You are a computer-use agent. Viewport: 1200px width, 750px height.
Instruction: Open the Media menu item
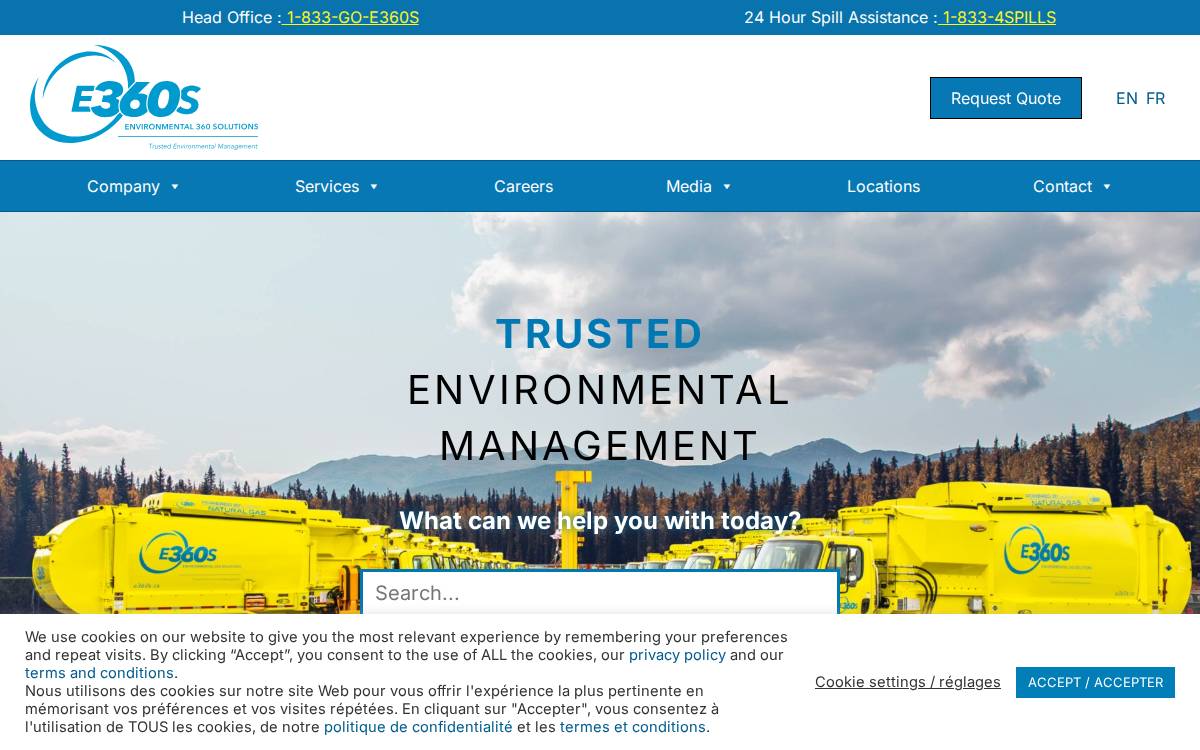point(689,186)
